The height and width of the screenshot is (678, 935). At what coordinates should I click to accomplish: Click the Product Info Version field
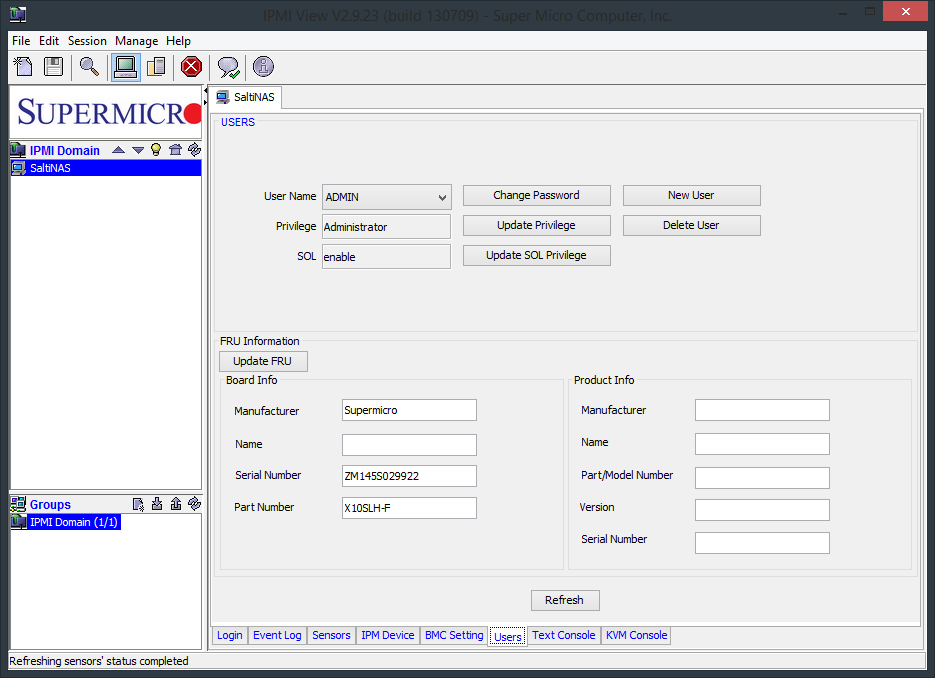coord(762,510)
